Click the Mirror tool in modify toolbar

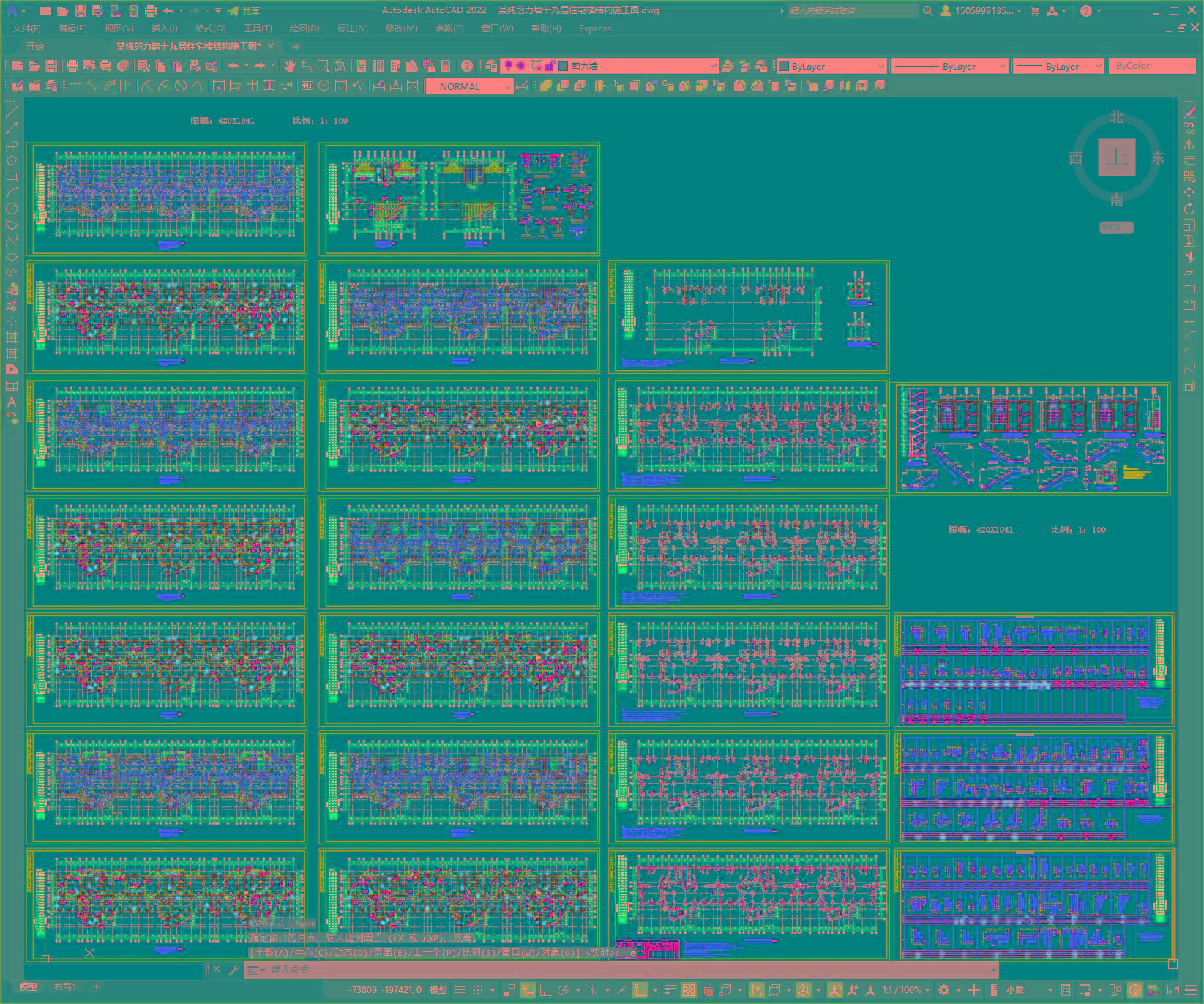point(1189,144)
